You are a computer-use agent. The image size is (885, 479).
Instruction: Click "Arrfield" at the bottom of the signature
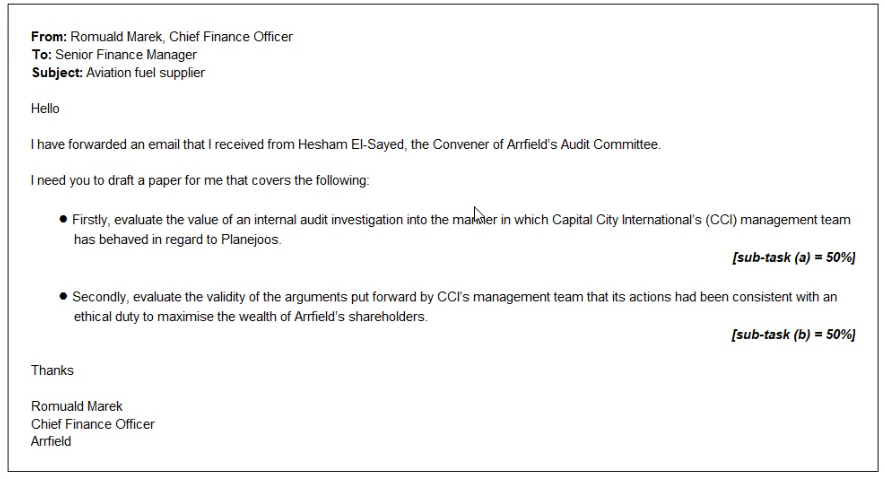pos(51,442)
